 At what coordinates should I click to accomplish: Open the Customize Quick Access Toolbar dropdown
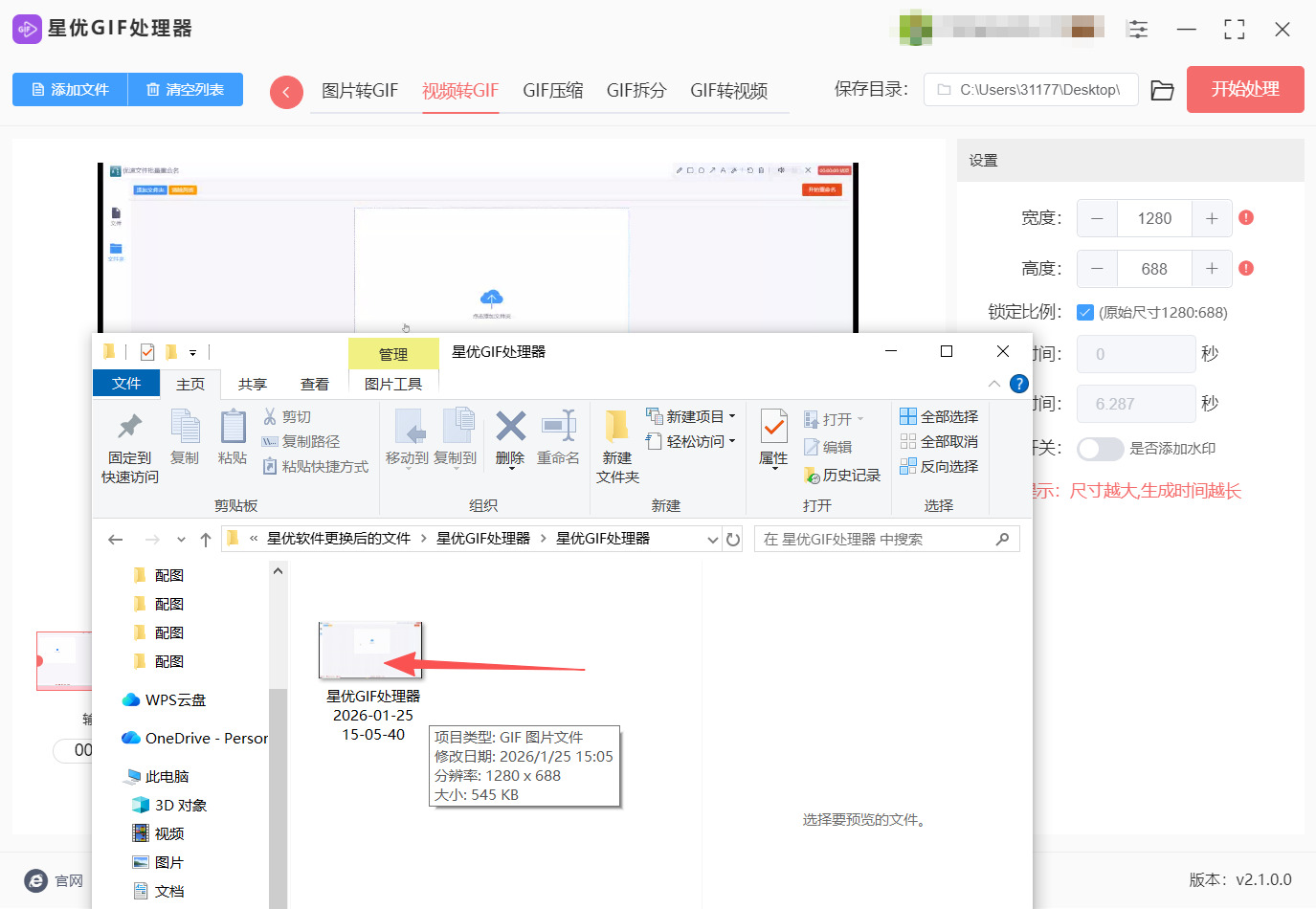tap(192, 353)
